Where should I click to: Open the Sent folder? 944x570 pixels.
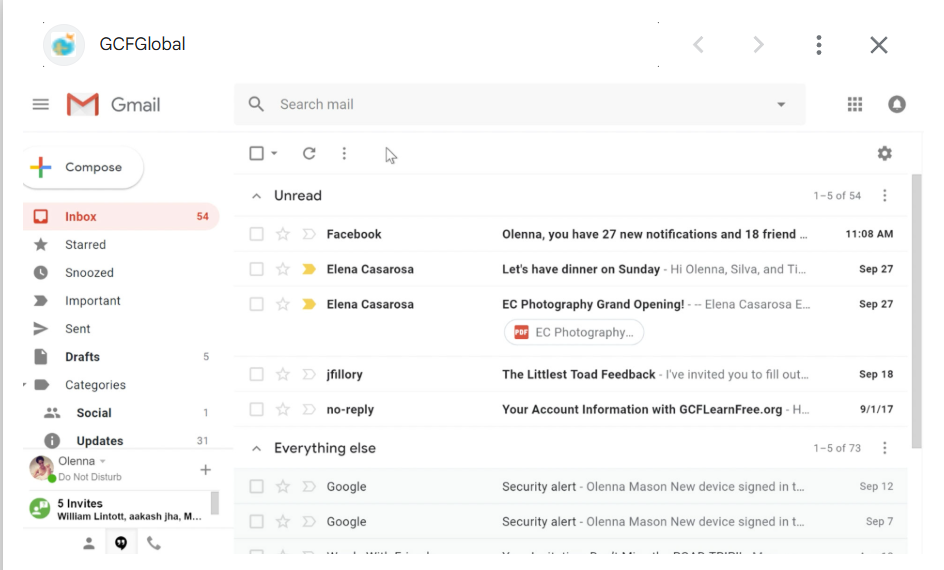click(121, 329)
